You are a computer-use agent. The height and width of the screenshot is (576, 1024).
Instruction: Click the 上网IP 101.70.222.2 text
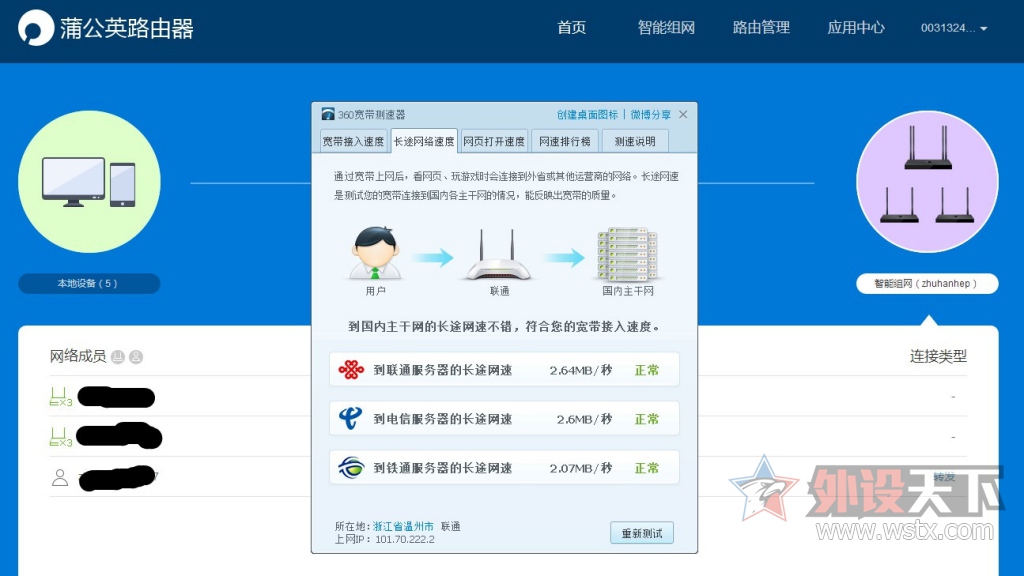tap(385, 539)
